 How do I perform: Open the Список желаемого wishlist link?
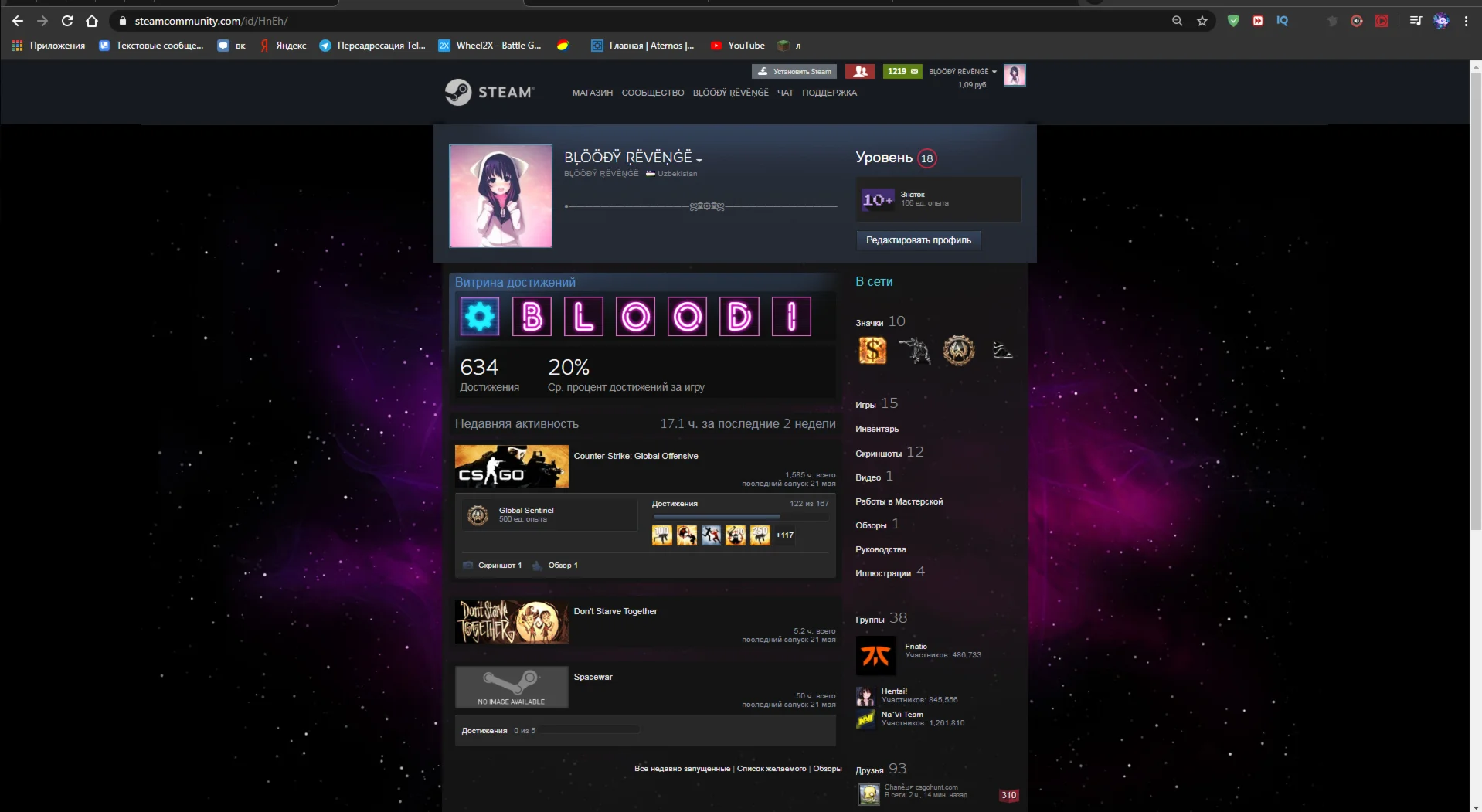[x=771, y=769]
